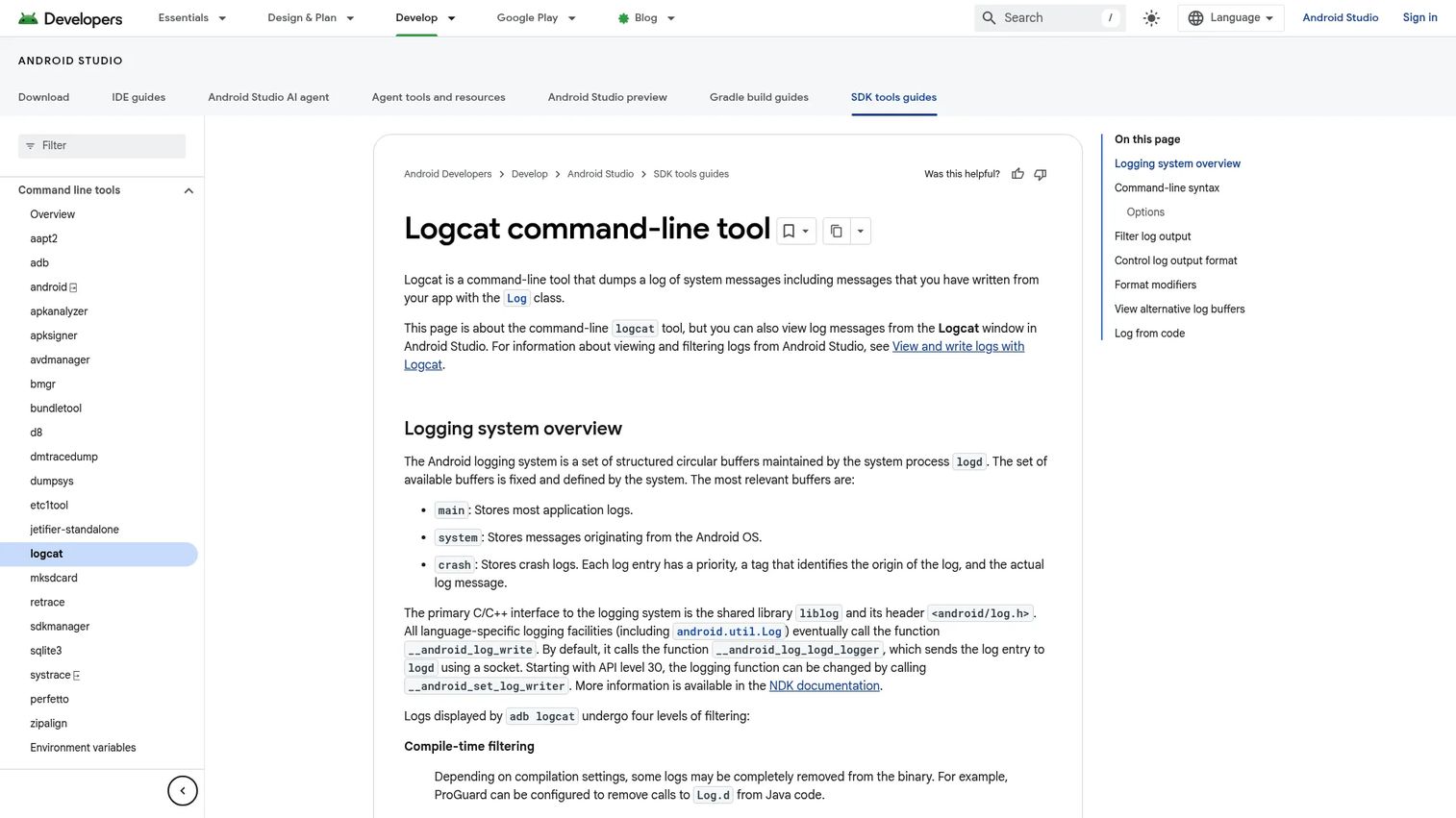Click the collapse sidebar chevron button

183,791
